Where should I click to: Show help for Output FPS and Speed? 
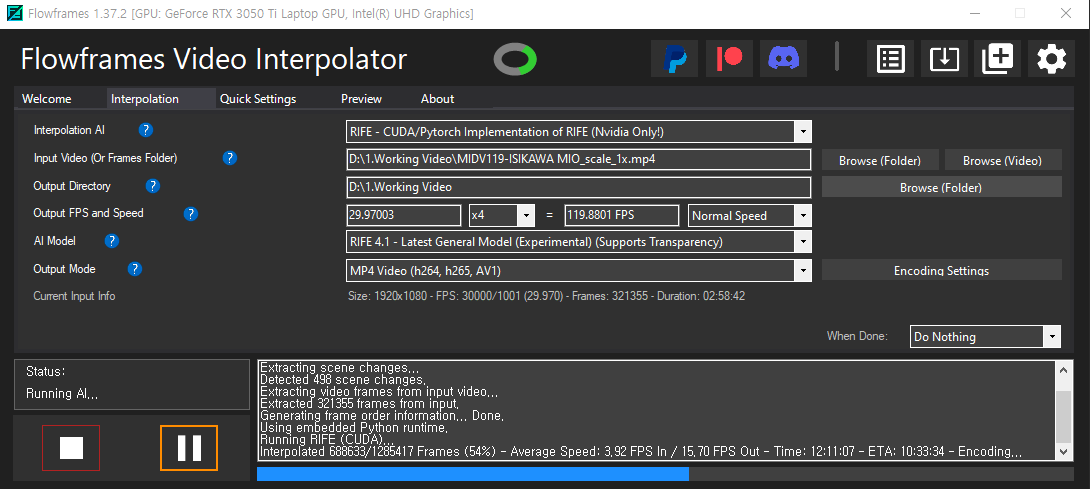coord(191,214)
